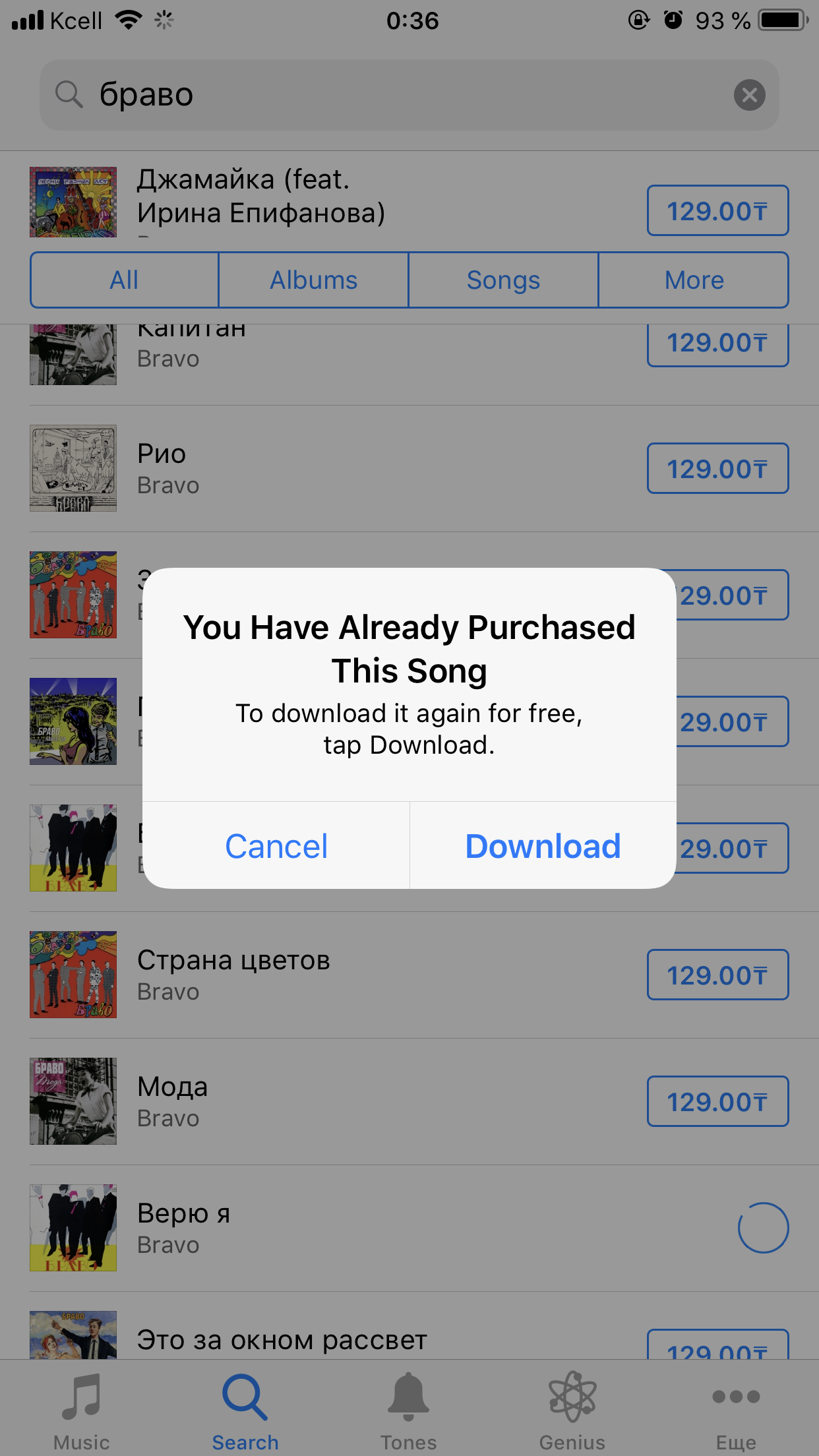
Task: Tap the Еще three-dots icon
Action: pyautogui.click(x=736, y=1397)
